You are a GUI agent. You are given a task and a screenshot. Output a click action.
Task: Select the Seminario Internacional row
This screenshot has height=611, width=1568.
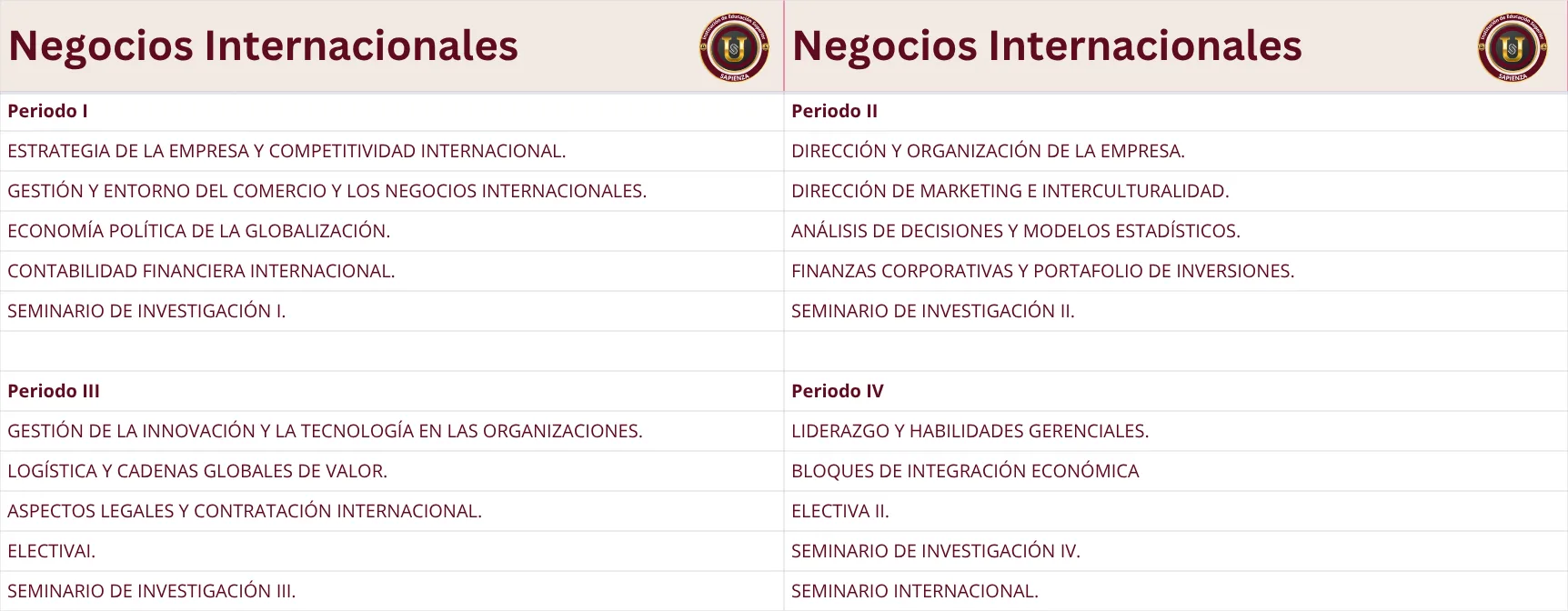pyautogui.click(x=914, y=591)
